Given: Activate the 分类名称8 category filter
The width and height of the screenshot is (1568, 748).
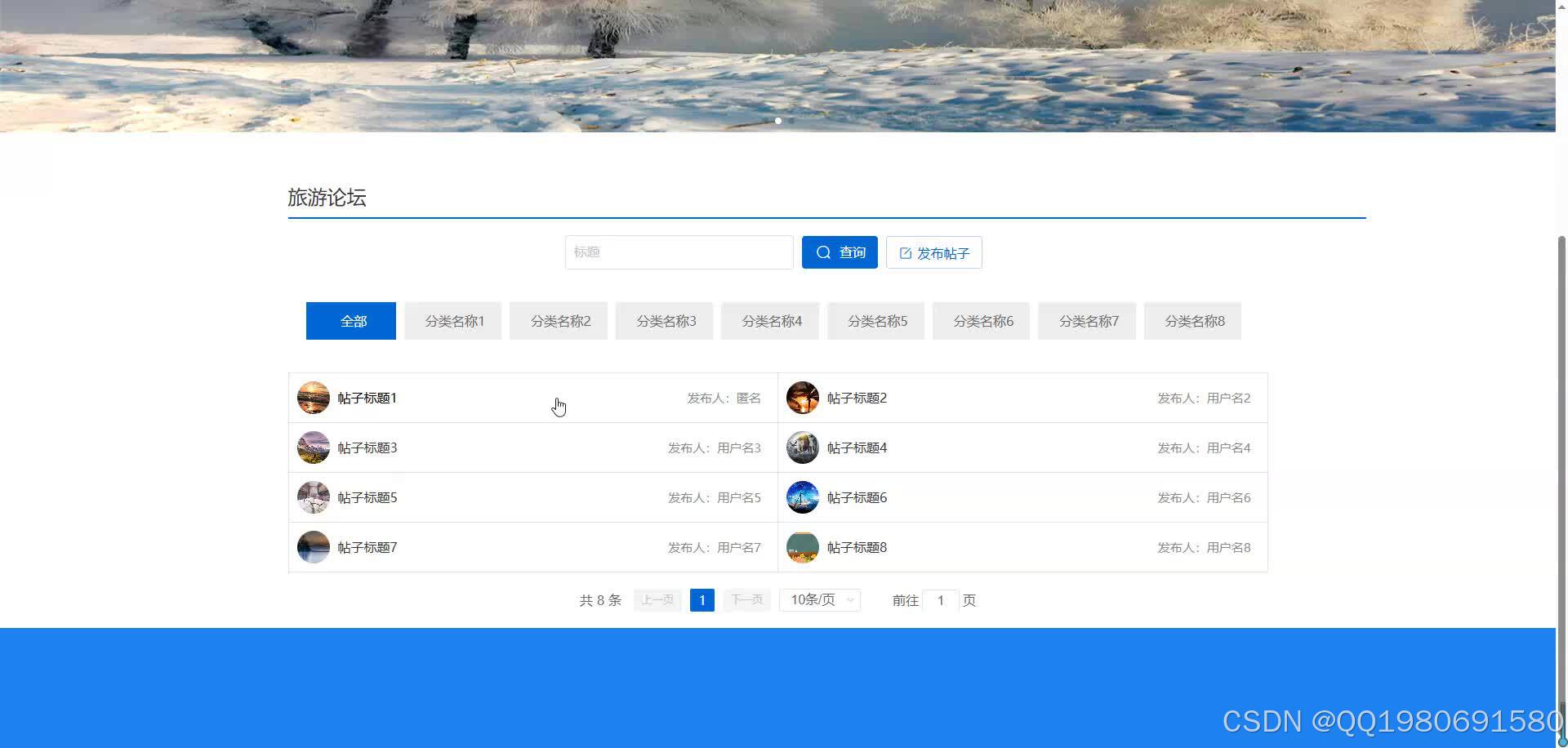Looking at the screenshot, I should coord(1192,320).
